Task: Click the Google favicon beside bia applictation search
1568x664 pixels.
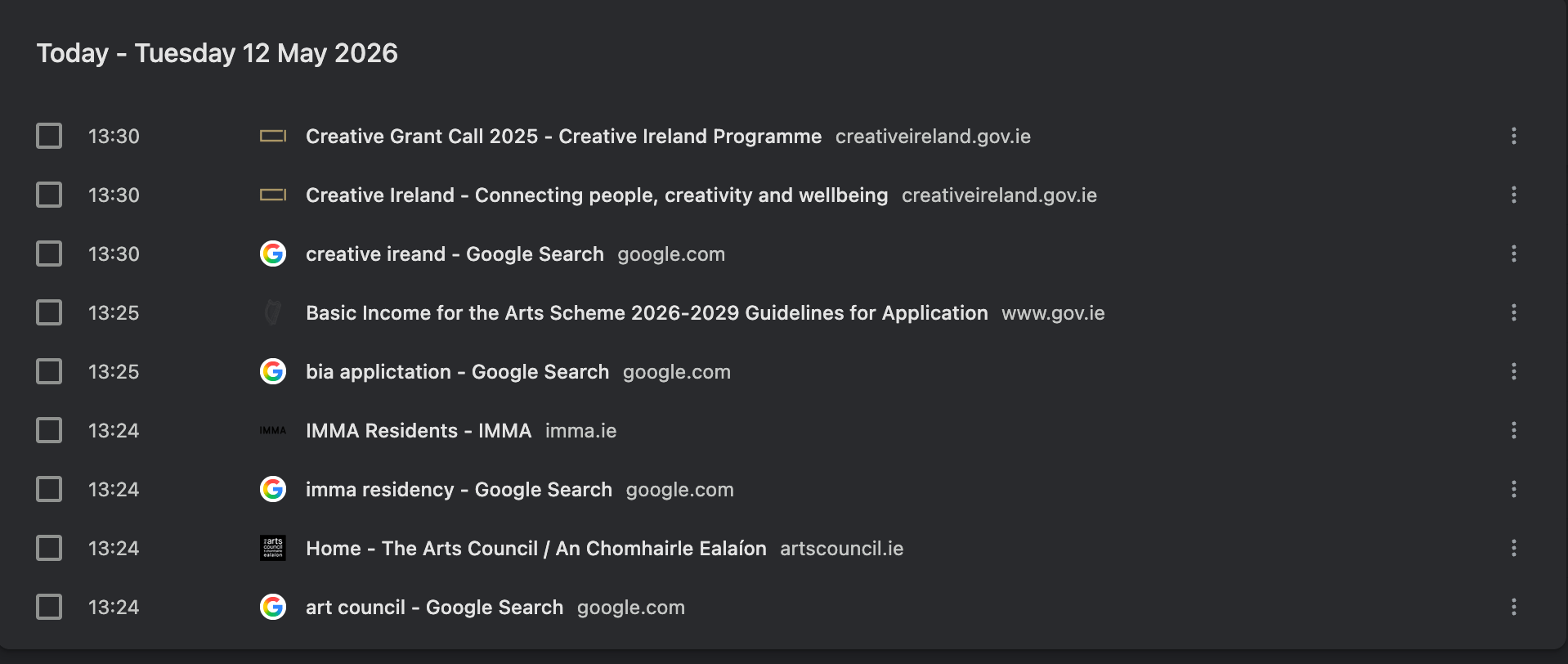Action: (x=273, y=371)
